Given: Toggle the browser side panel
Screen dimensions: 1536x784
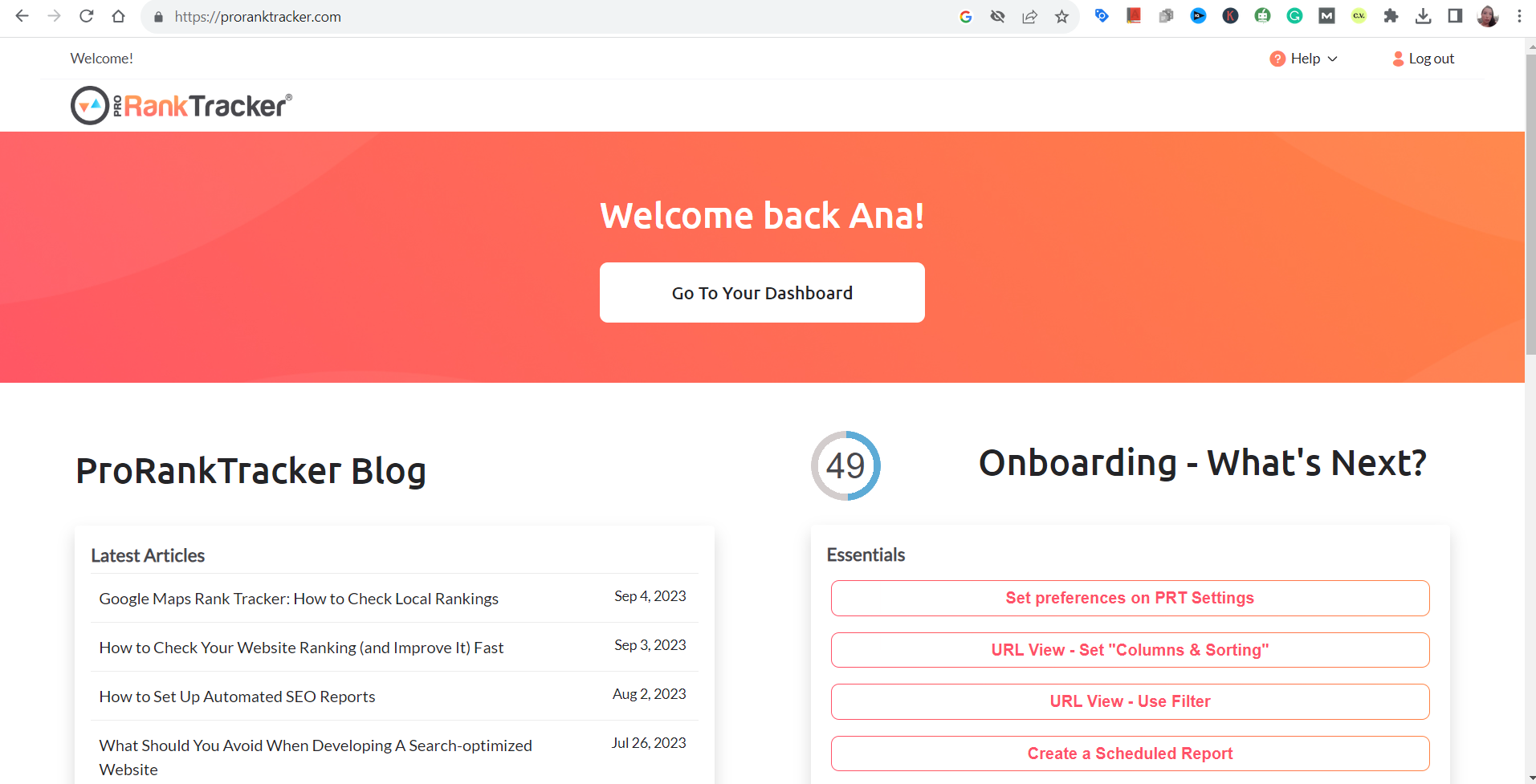Looking at the screenshot, I should 1455,15.
